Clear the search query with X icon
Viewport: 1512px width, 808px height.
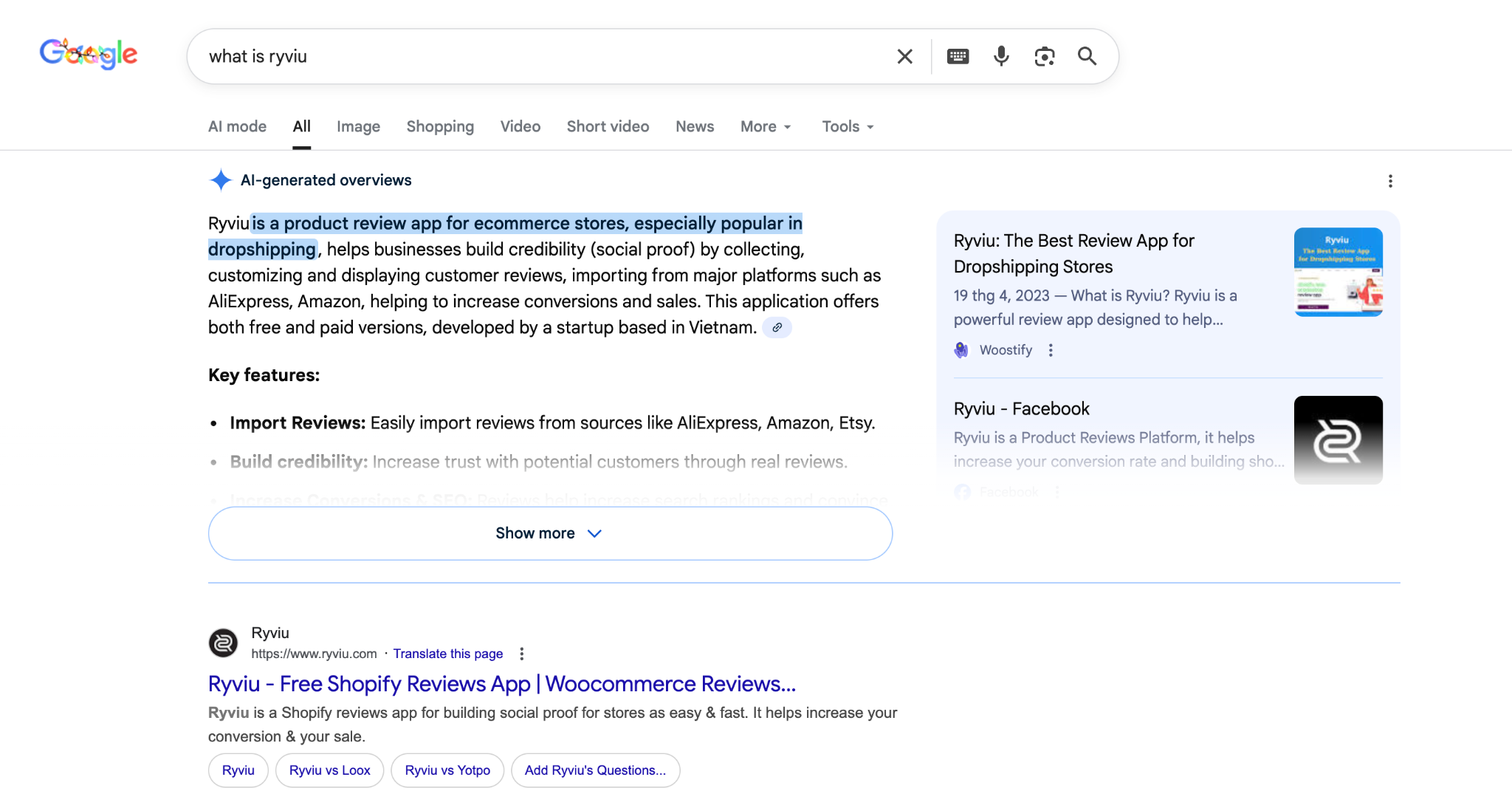pyautogui.click(x=904, y=56)
